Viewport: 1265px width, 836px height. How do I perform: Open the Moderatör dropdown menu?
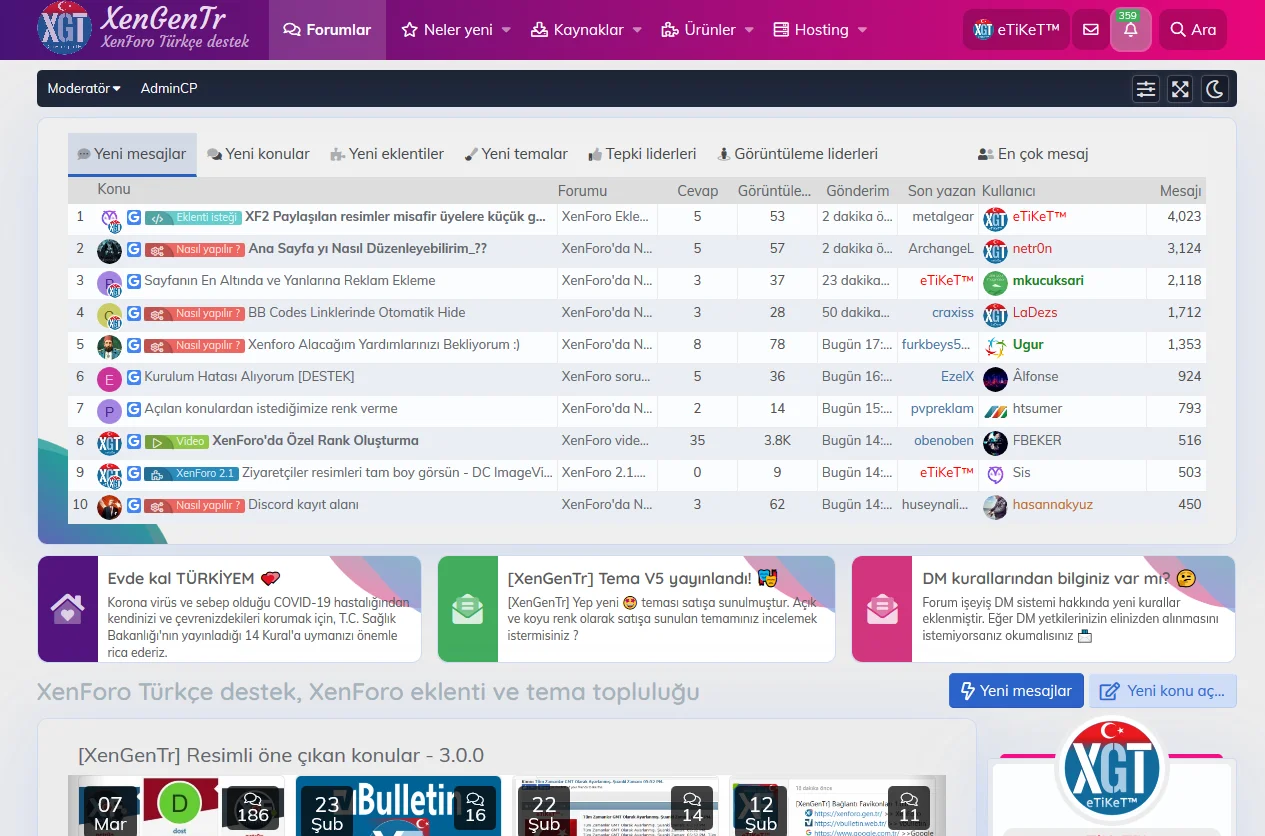(x=84, y=88)
